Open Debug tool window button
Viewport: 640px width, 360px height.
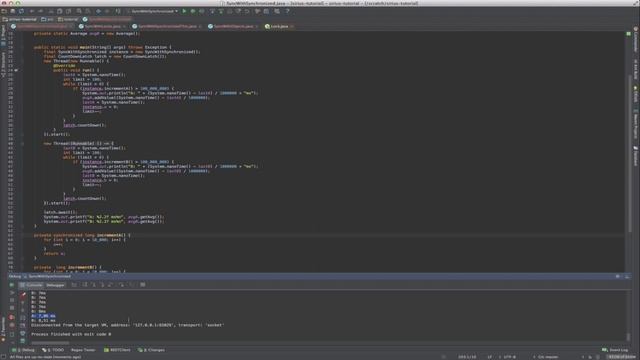pyautogui.click(x=24, y=350)
